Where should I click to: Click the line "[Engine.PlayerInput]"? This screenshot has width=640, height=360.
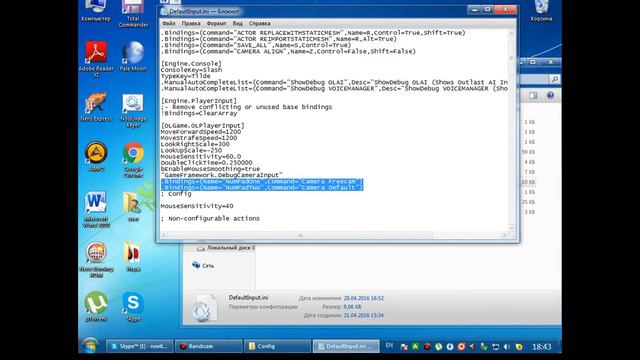pyautogui.click(x=198, y=101)
